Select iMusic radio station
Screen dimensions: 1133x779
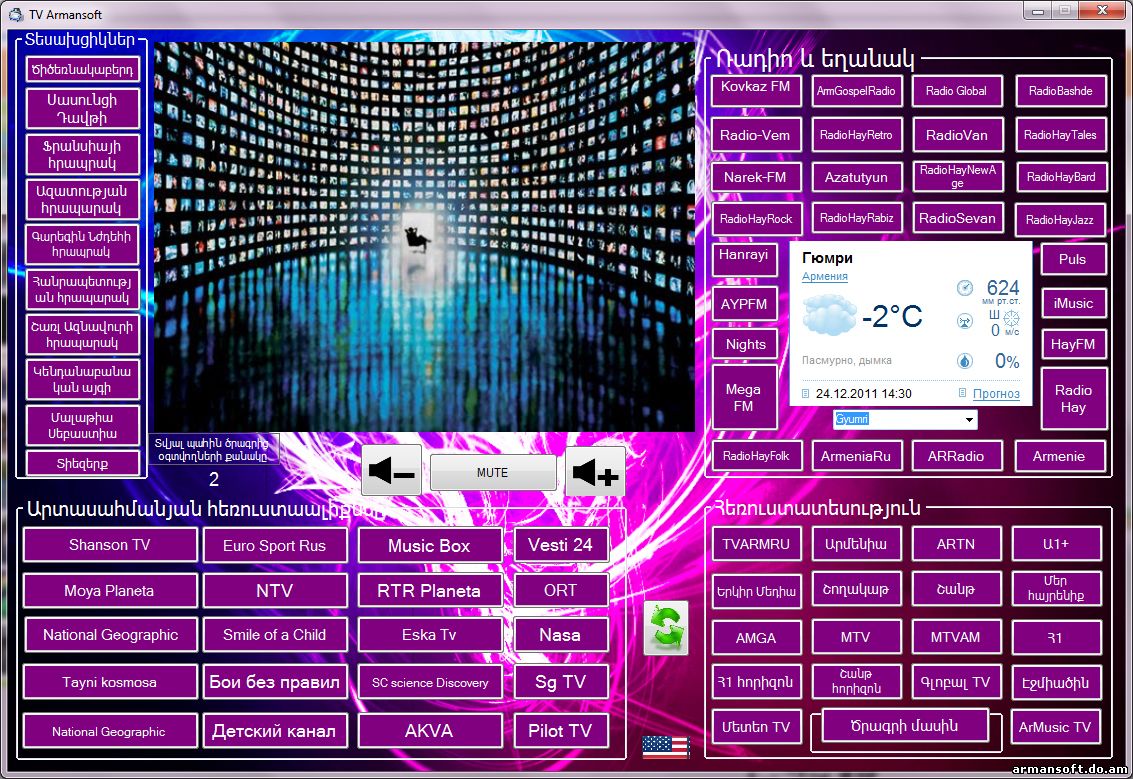[x=1073, y=303]
